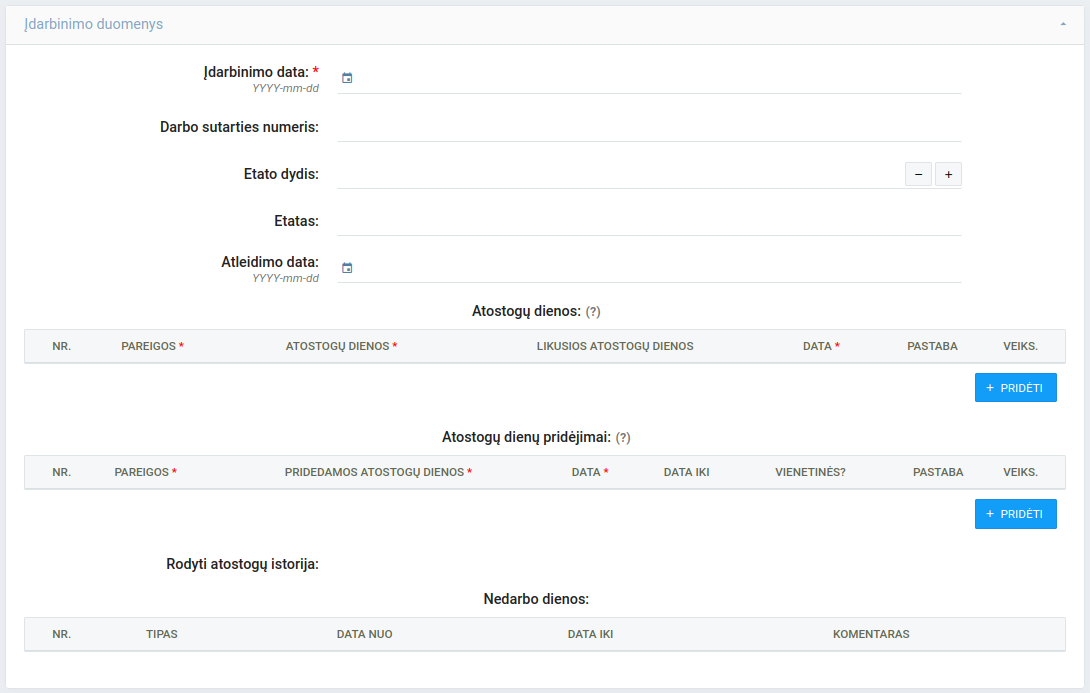
Task: Decrease Etato dydis with minus button
Action: 918,174
